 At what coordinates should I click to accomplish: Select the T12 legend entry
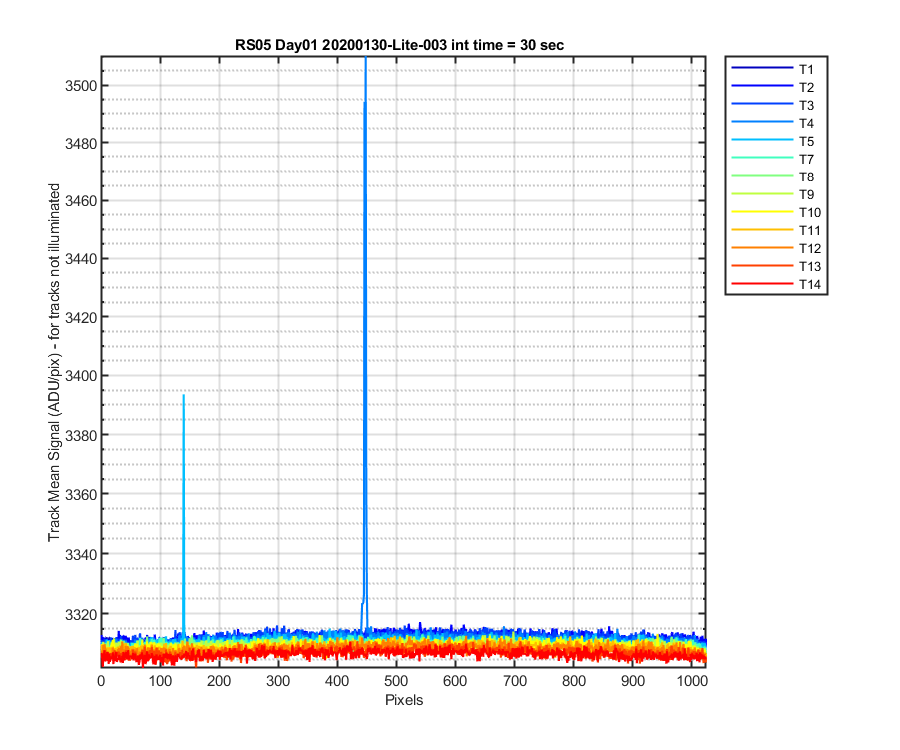[776, 248]
